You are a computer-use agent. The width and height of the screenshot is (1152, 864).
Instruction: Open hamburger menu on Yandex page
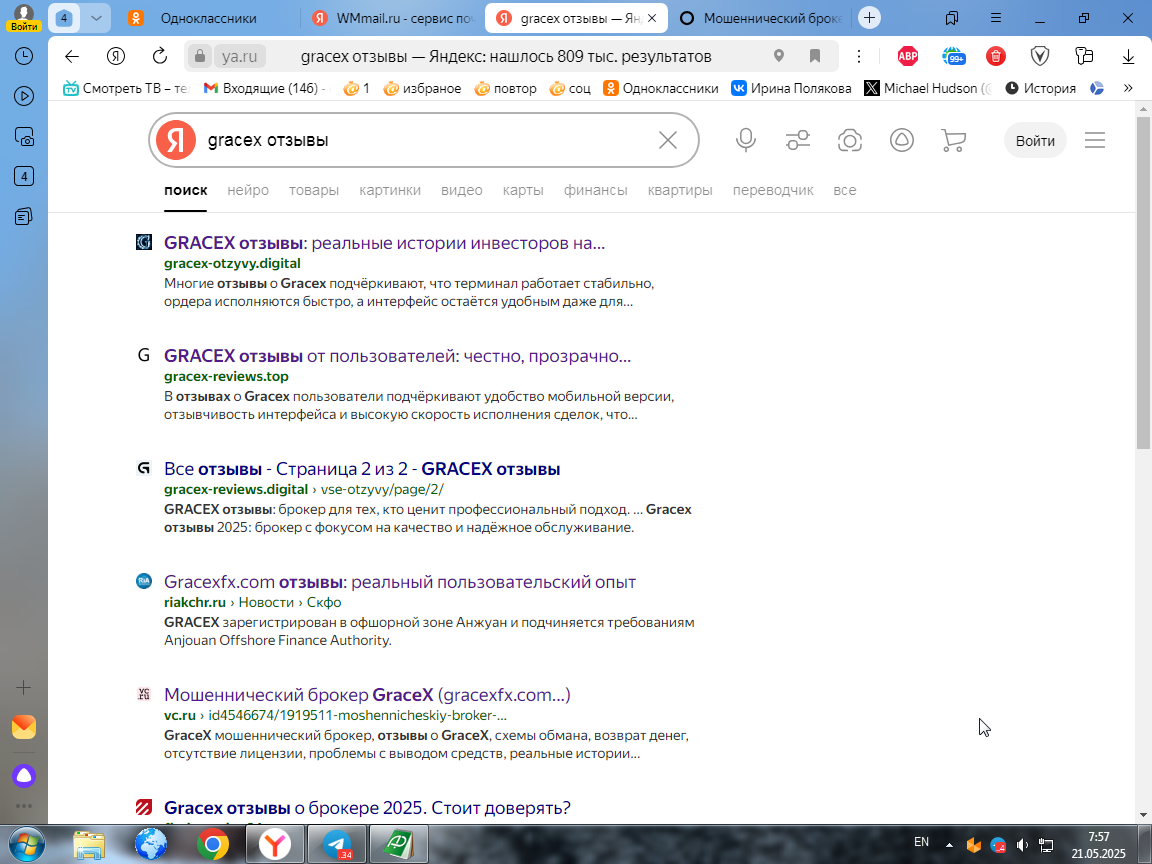[1095, 140]
